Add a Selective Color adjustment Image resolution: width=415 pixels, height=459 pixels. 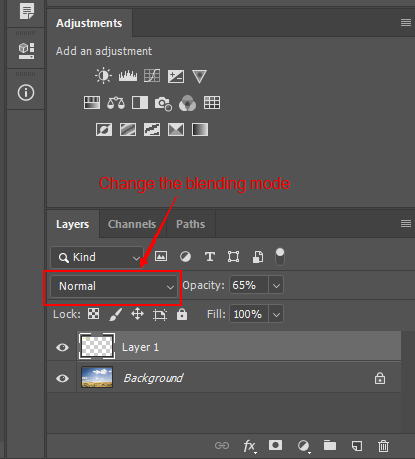176,129
